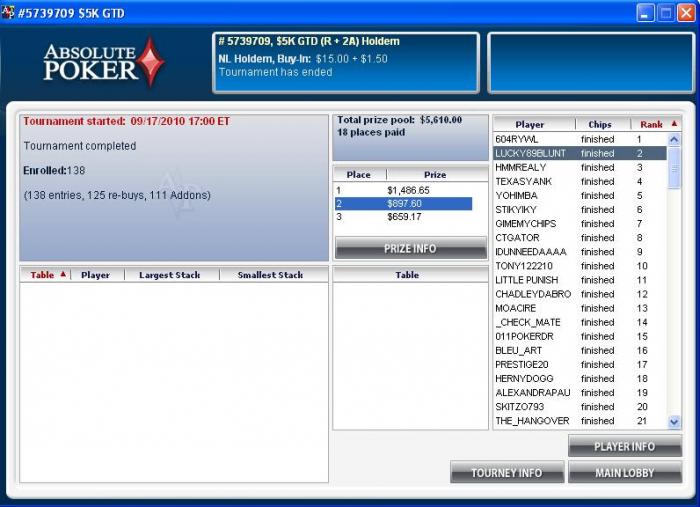Click the PRIZE INFO button
This screenshot has width=700, height=507.
click(x=411, y=248)
